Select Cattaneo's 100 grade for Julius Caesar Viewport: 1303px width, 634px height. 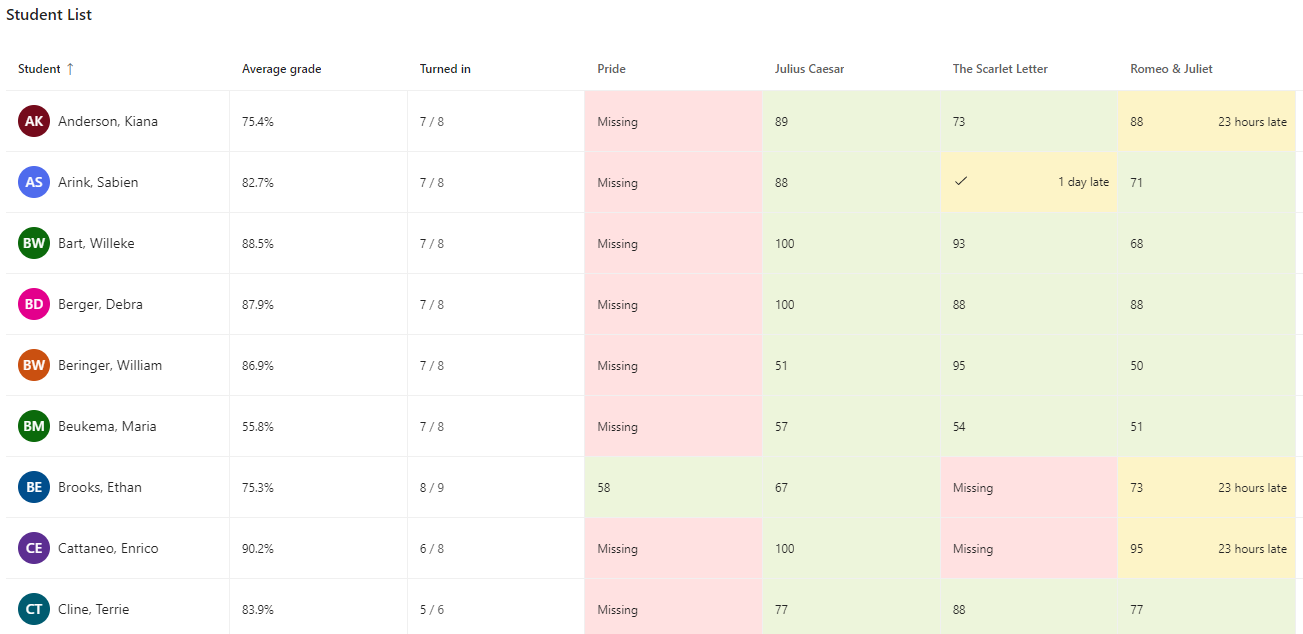click(850, 547)
